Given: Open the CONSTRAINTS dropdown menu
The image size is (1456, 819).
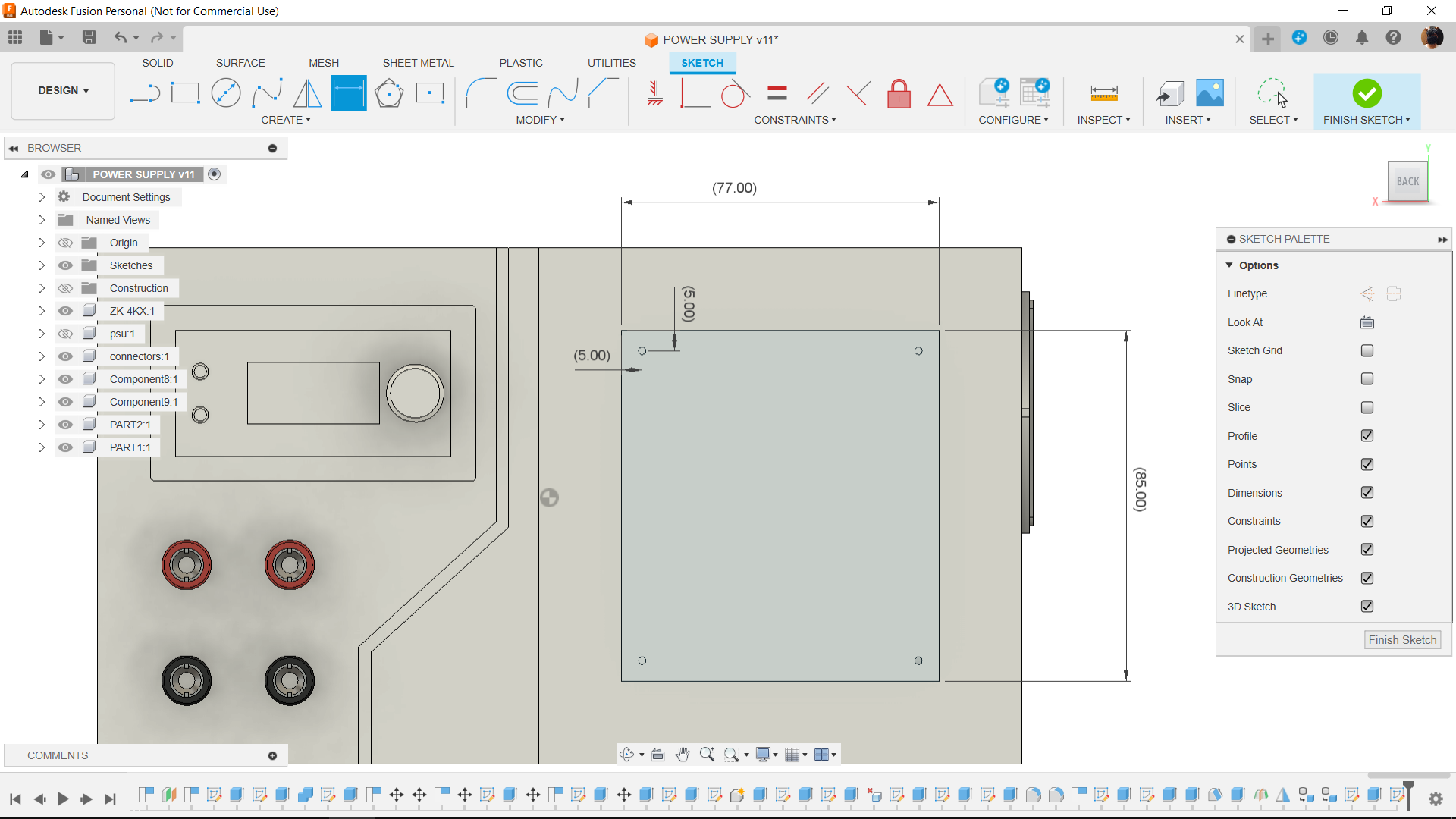Looking at the screenshot, I should click(x=795, y=120).
